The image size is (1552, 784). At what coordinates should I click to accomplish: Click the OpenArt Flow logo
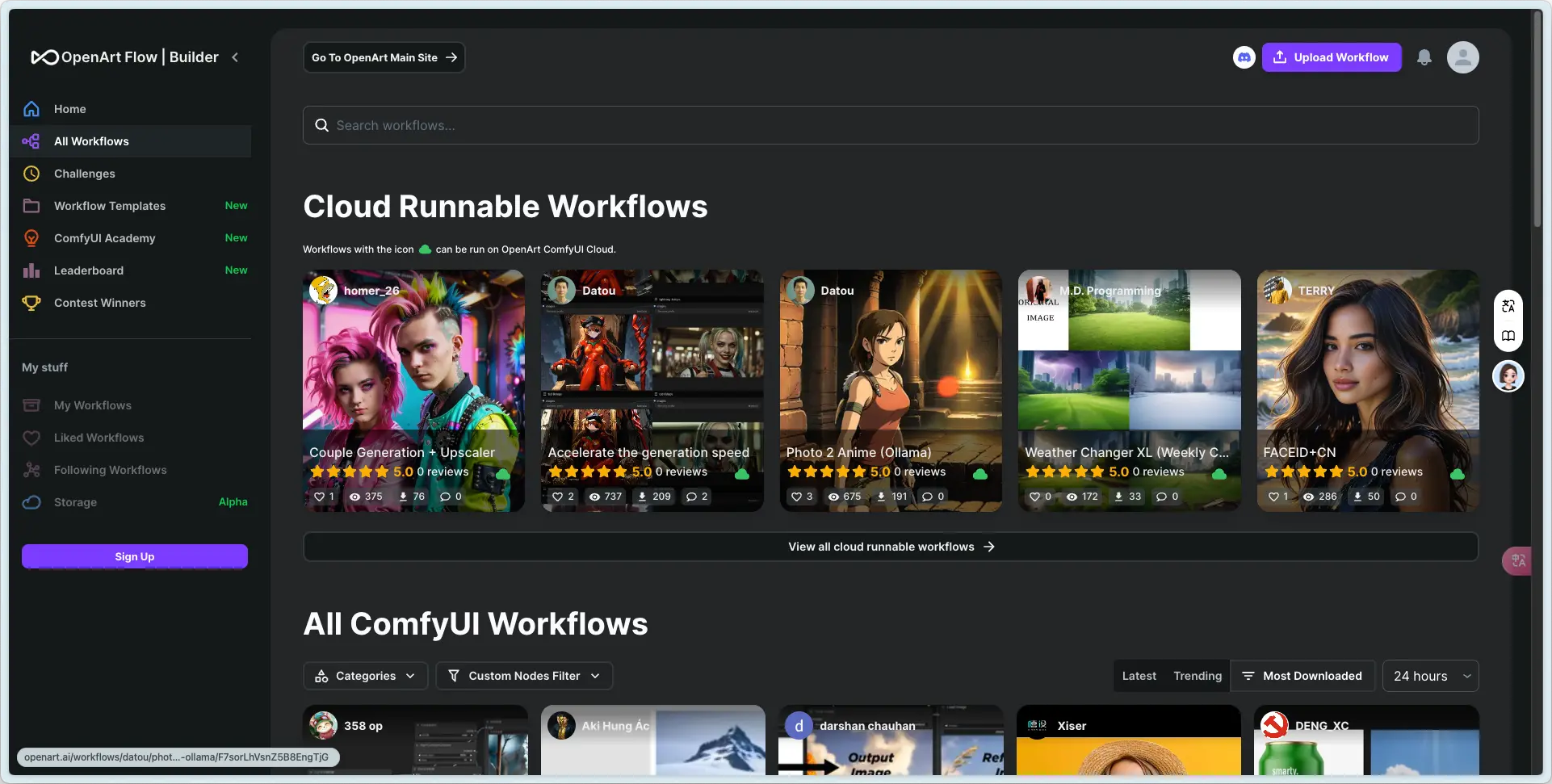pos(125,57)
